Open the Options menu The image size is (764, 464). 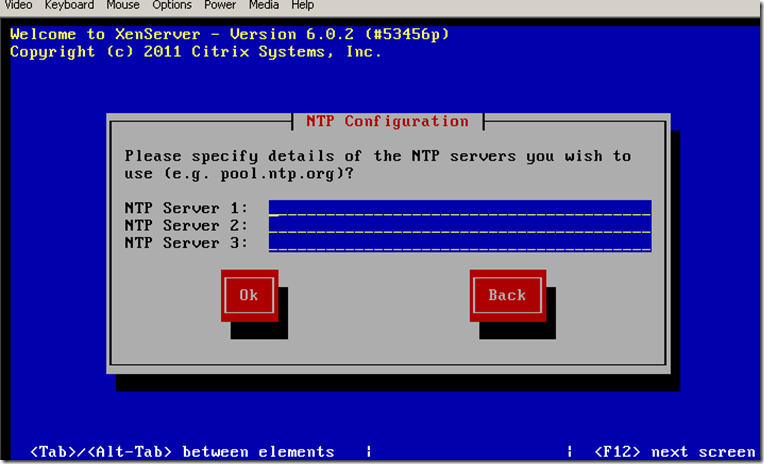(172, 5)
